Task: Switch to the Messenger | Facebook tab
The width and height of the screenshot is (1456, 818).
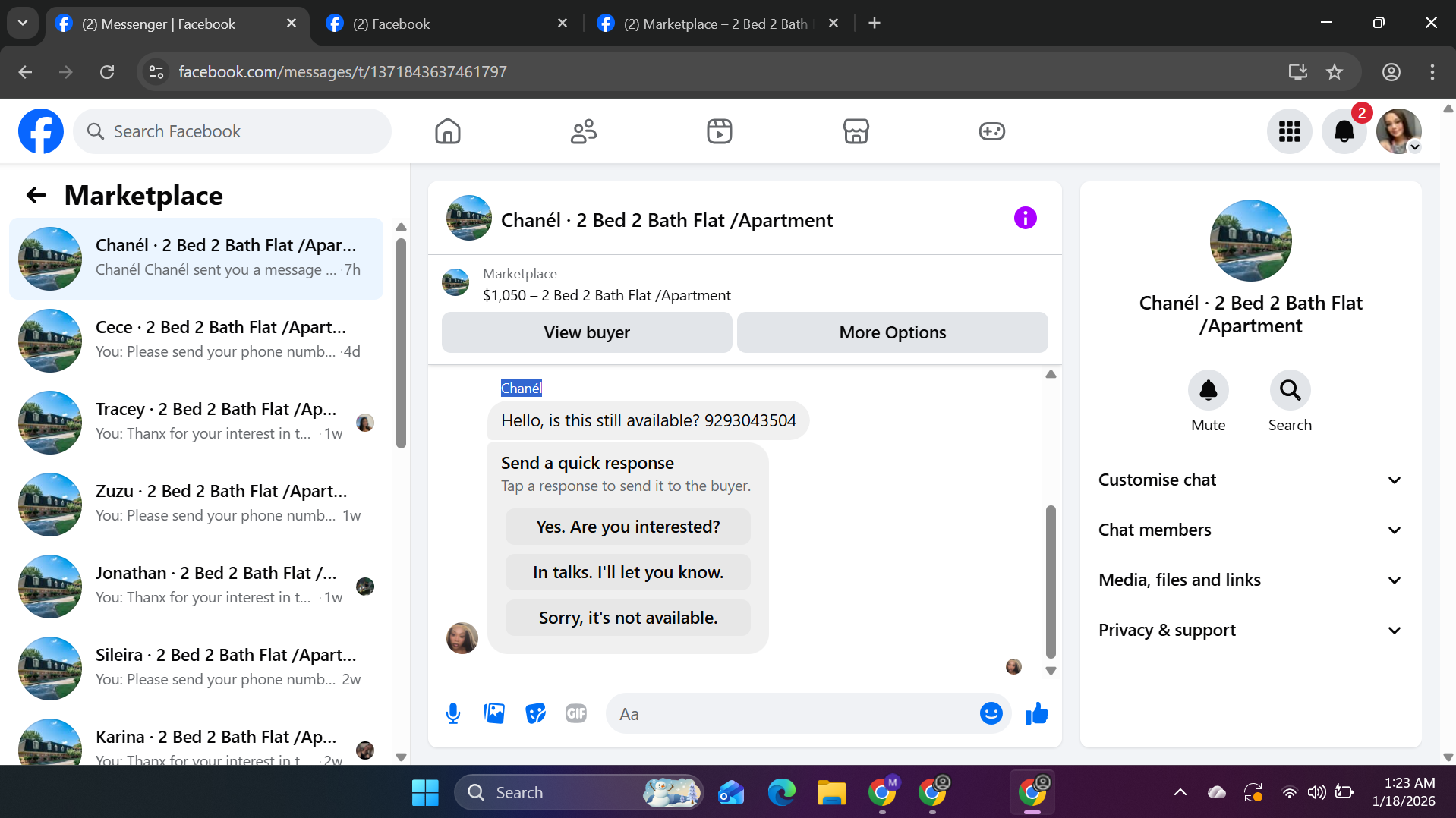Action: point(158,24)
